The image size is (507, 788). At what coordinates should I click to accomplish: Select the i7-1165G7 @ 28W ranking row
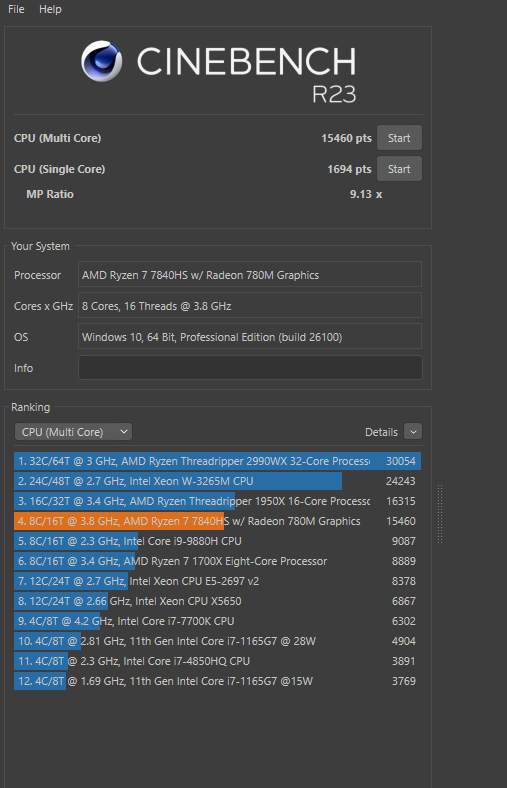pos(217,641)
